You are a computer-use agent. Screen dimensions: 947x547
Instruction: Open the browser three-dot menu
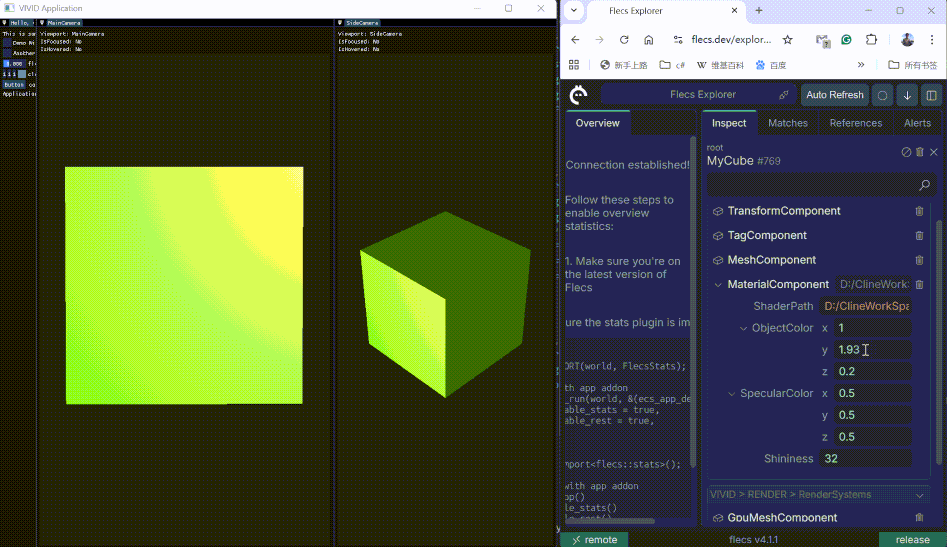pos(932,40)
